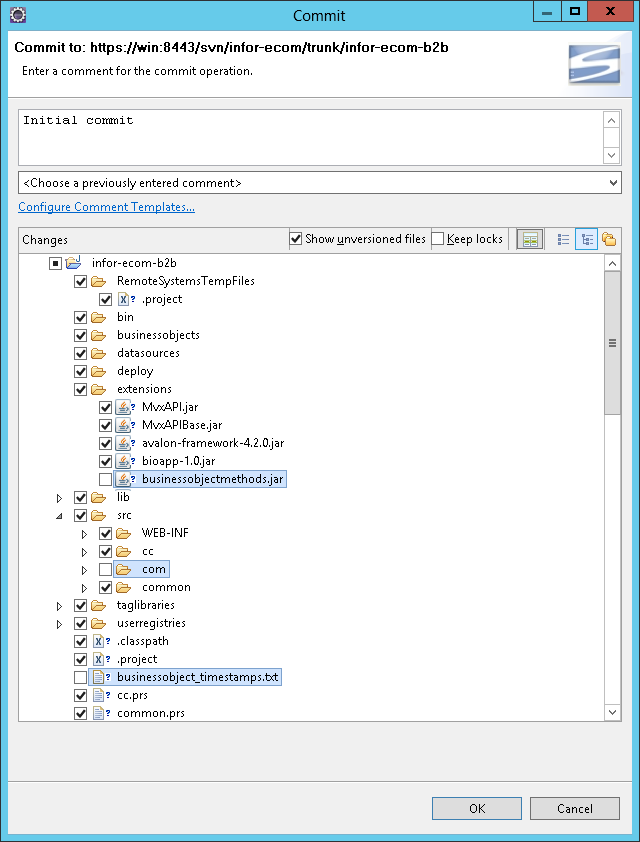
Task: Click the cc.prs file icon
Action: 99,695
